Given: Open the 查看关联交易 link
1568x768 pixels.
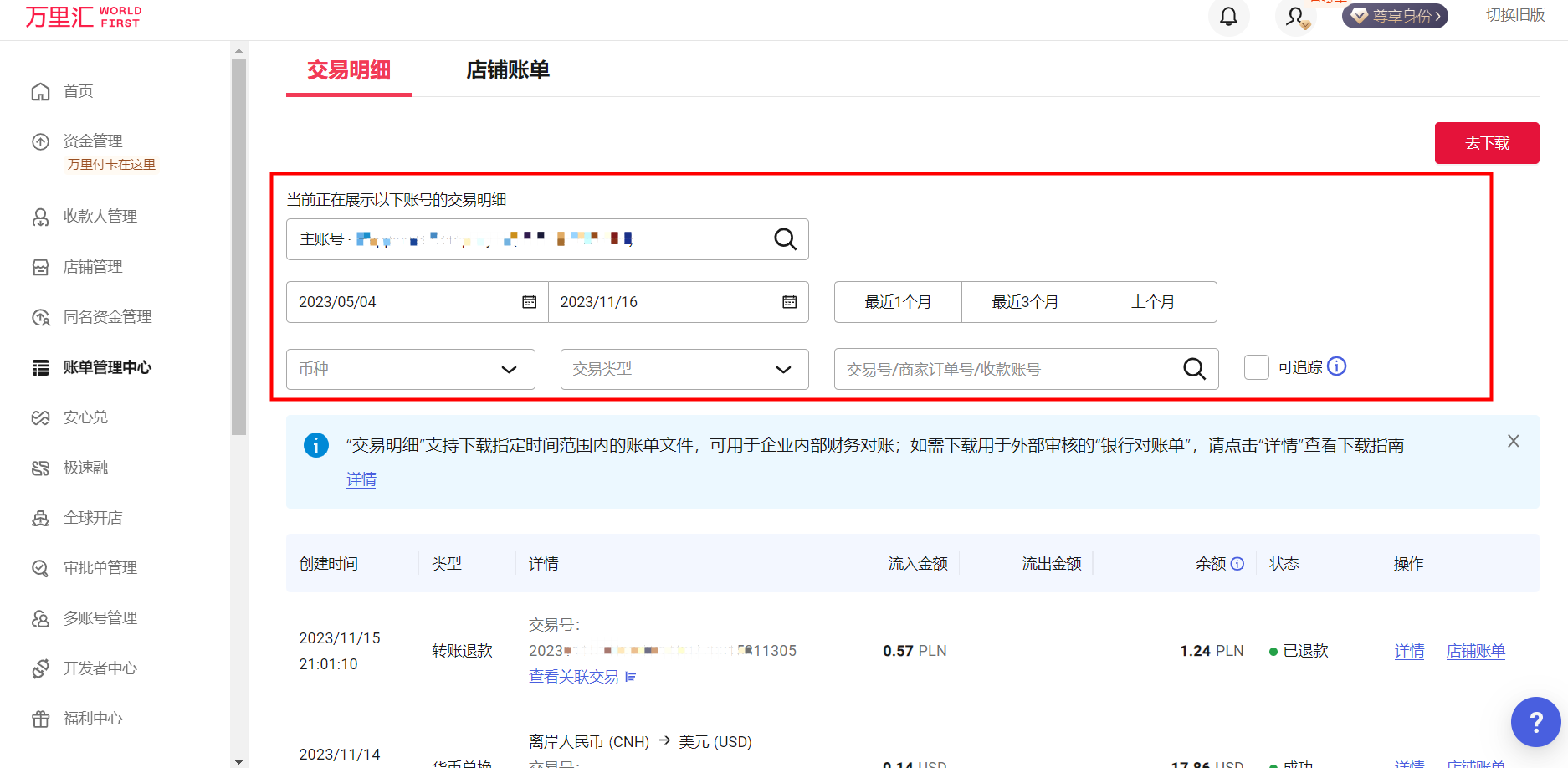Looking at the screenshot, I should tap(574, 676).
